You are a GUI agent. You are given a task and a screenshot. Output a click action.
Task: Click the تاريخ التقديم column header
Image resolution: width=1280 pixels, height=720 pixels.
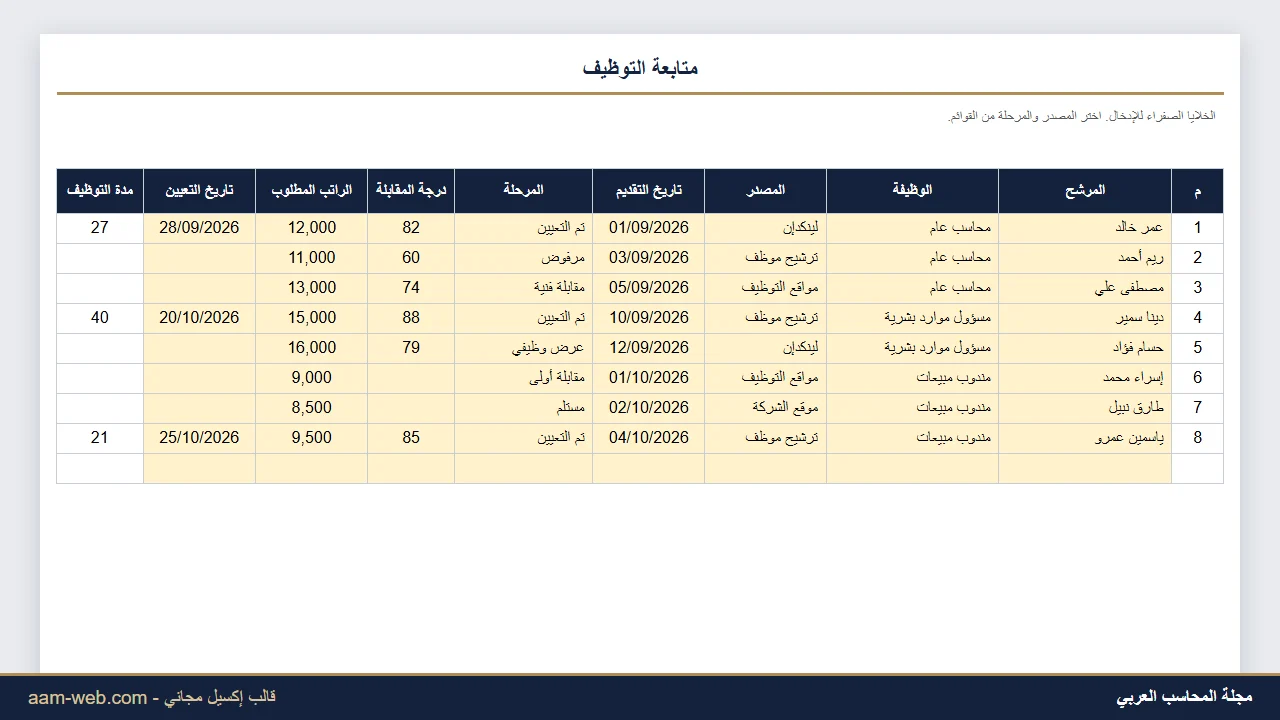click(649, 191)
